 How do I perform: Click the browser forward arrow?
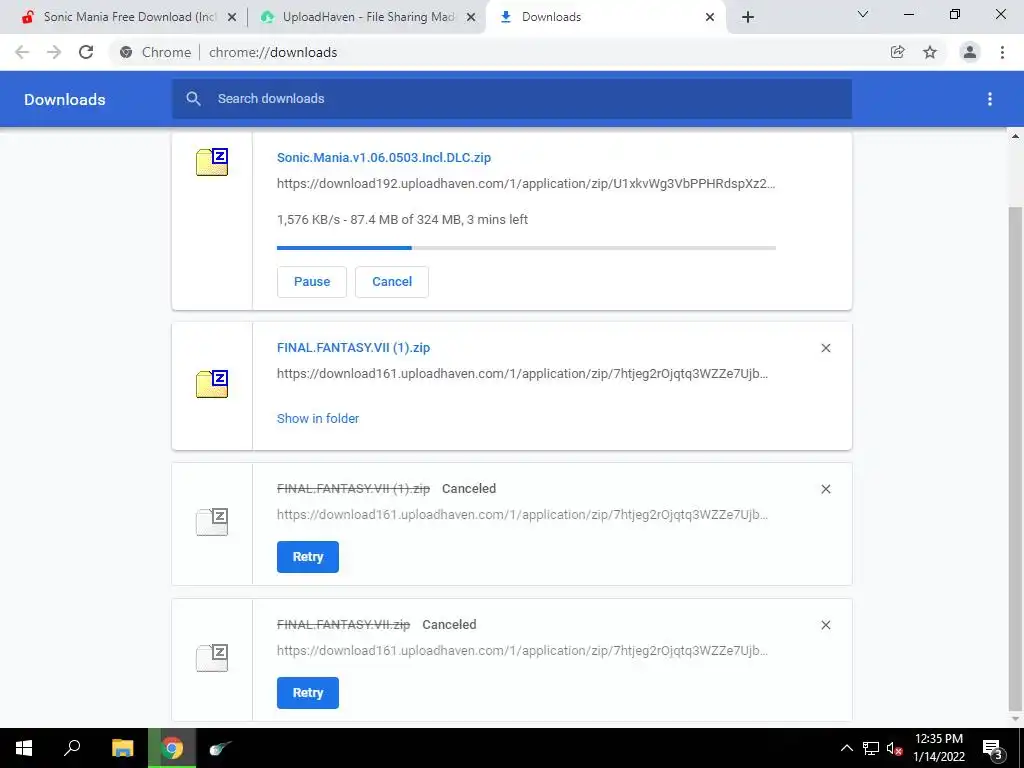pyautogui.click(x=54, y=52)
